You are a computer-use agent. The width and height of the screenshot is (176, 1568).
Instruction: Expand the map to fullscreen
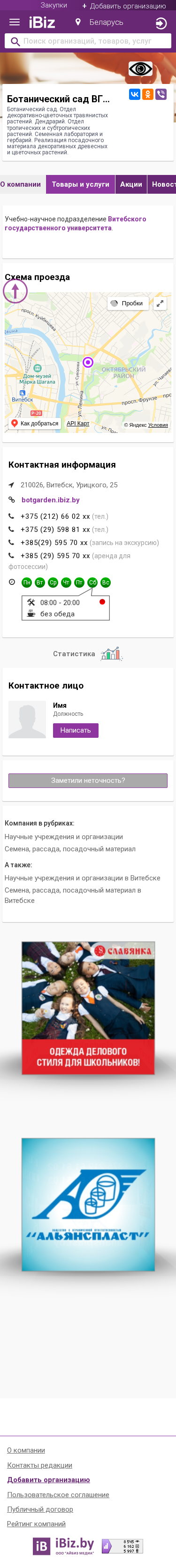tap(160, 303)
